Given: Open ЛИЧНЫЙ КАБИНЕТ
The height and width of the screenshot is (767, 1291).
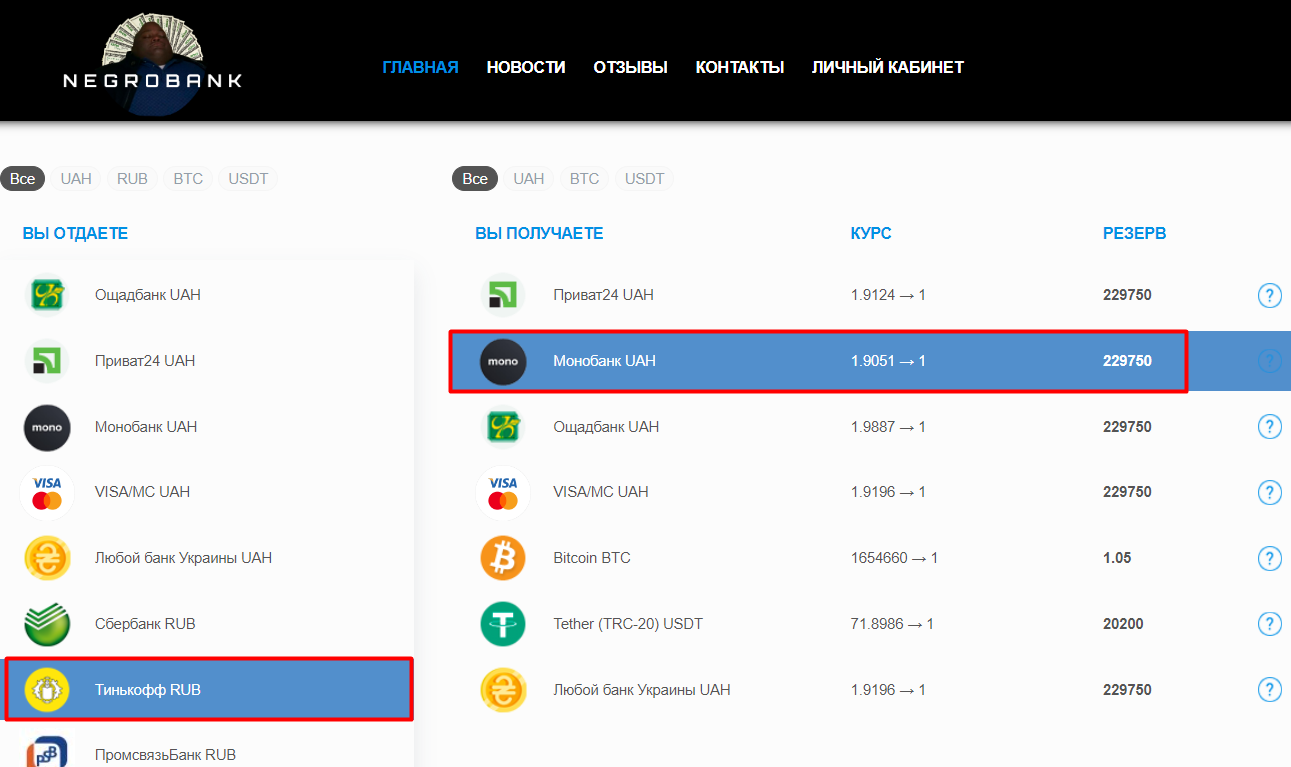Looking at the screenshot, I should 888,67.
